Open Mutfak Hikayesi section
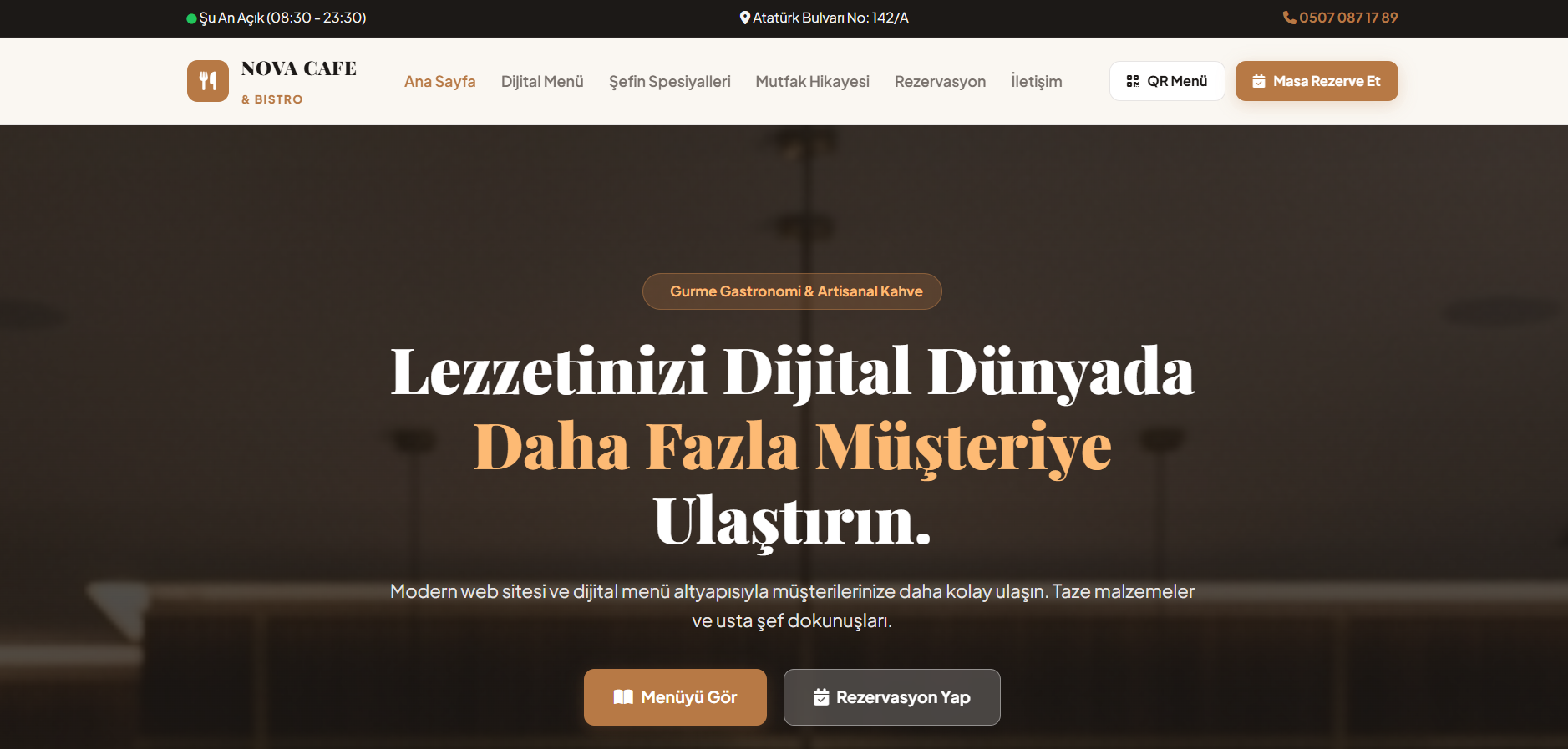1568x749 pixels. pos(813,81)
